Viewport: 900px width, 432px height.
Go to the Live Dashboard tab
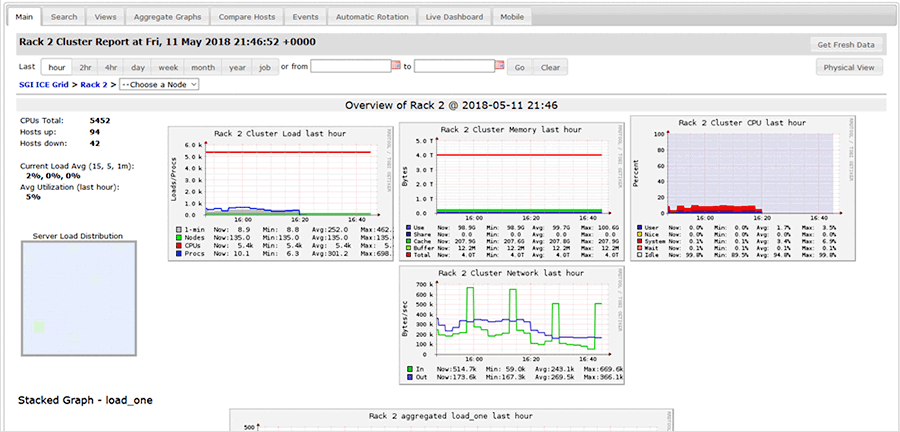point(454,17)
